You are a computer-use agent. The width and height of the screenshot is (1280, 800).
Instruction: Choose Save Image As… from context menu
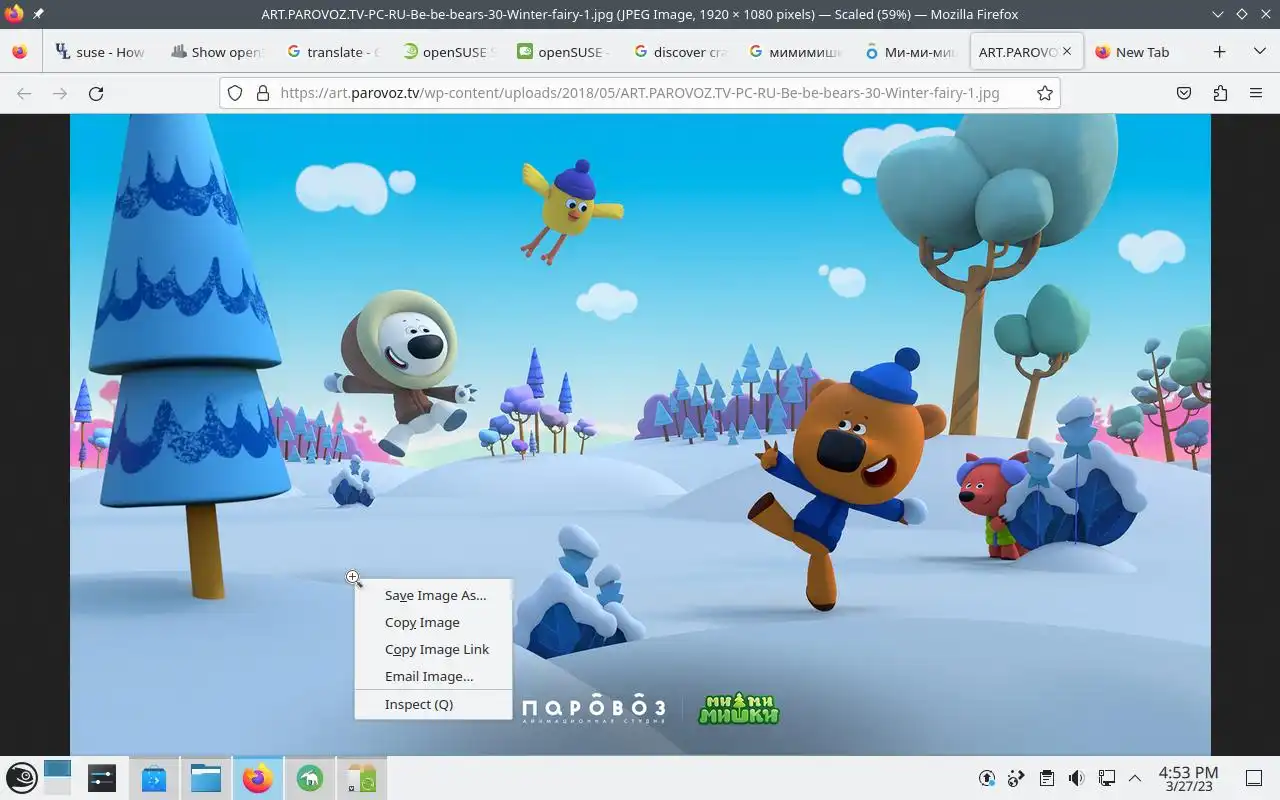[433, 595]
